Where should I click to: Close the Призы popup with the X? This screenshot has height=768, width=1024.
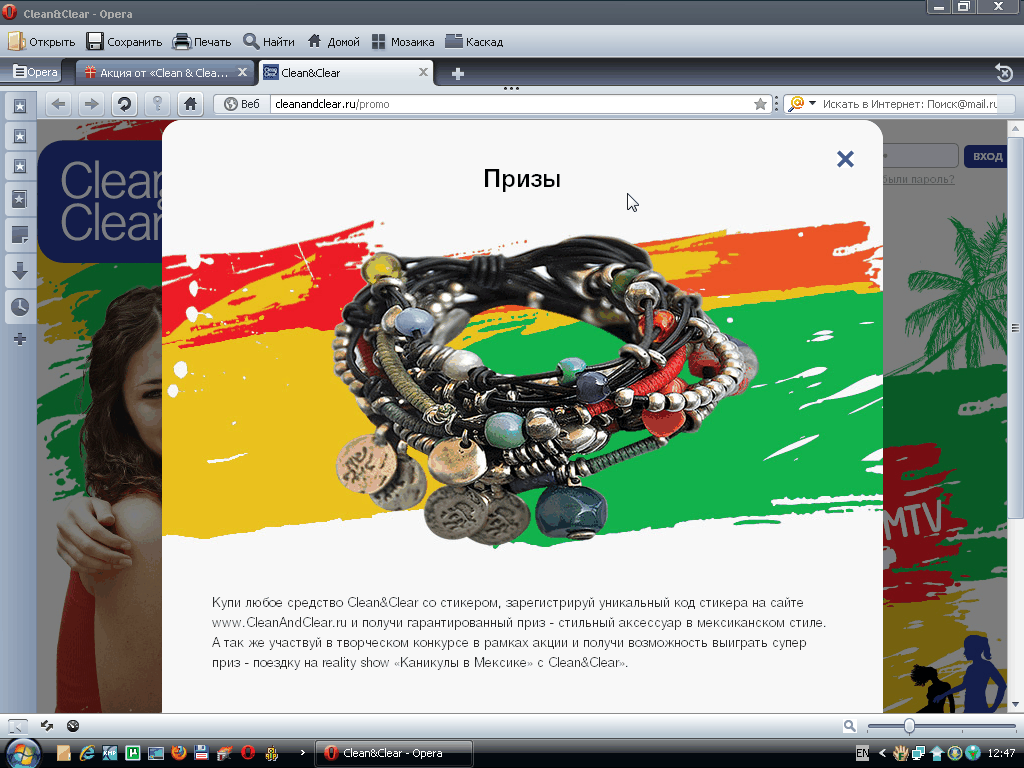point(845,159)
